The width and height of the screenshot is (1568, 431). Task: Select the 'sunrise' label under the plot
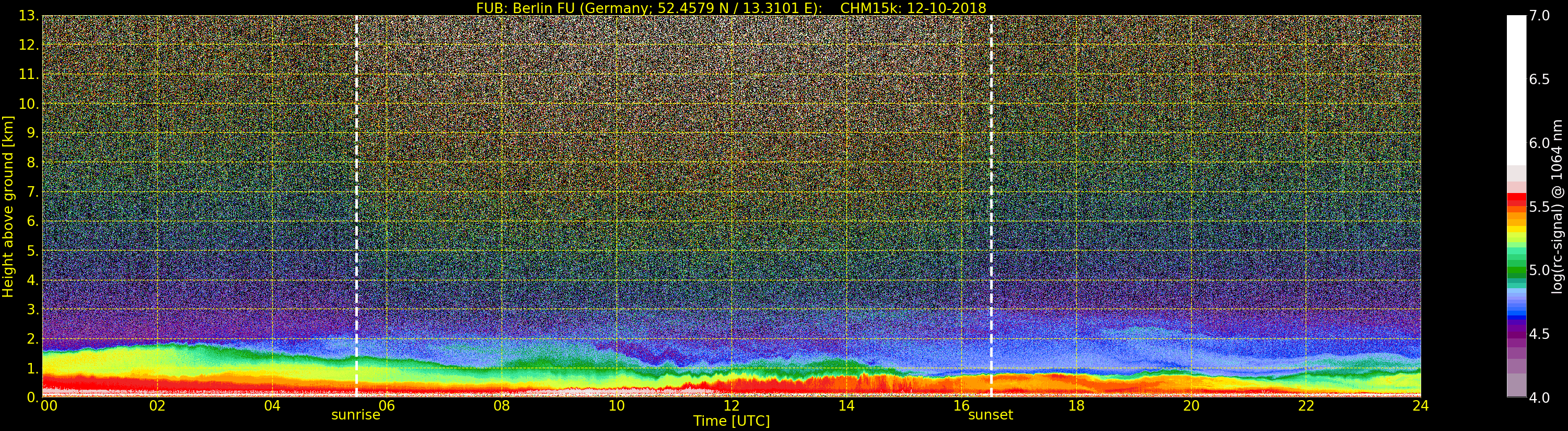[355, 415]
